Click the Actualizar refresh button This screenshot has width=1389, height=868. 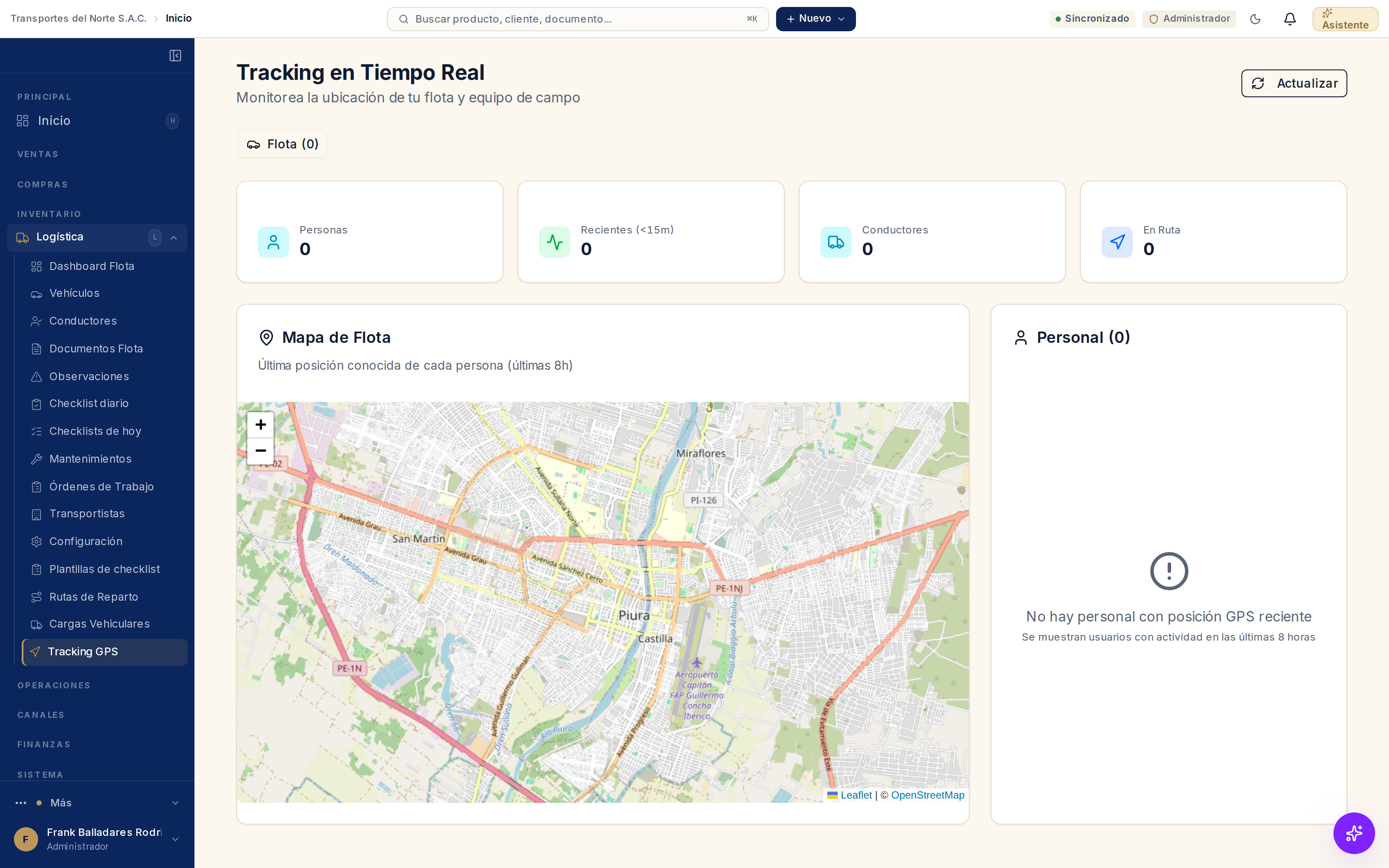point(1294,83)
